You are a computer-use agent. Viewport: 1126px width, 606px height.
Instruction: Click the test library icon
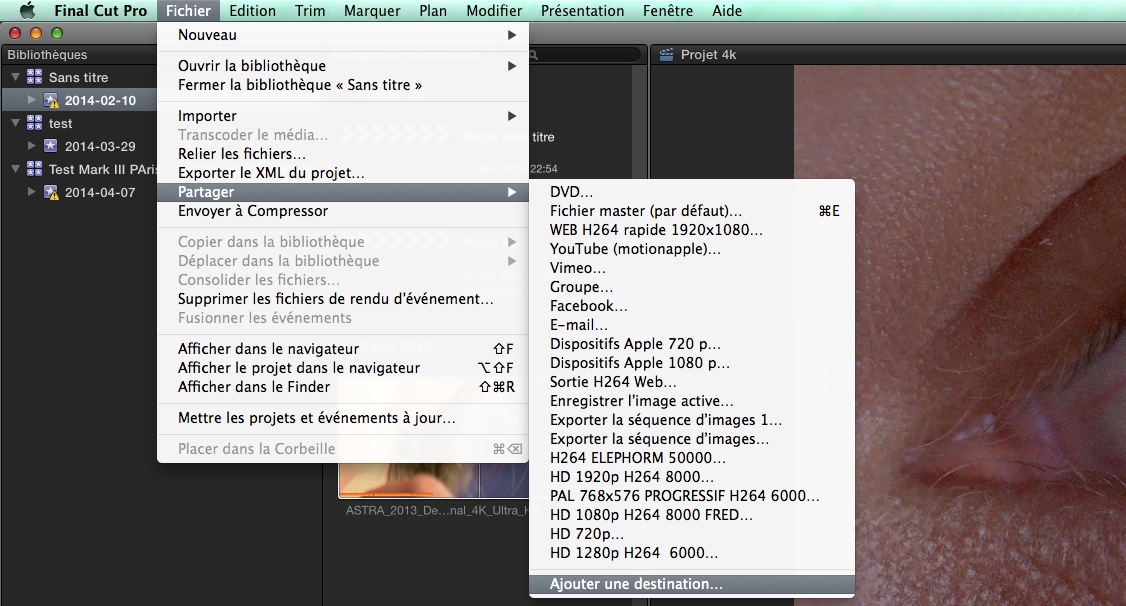coord(35,123)
